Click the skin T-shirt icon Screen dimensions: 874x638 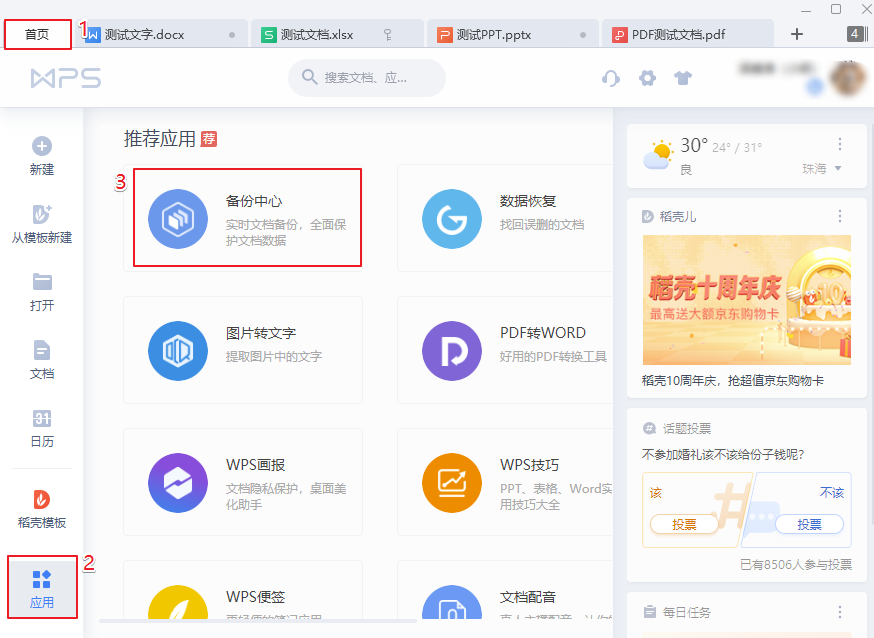tap(683, 78)
